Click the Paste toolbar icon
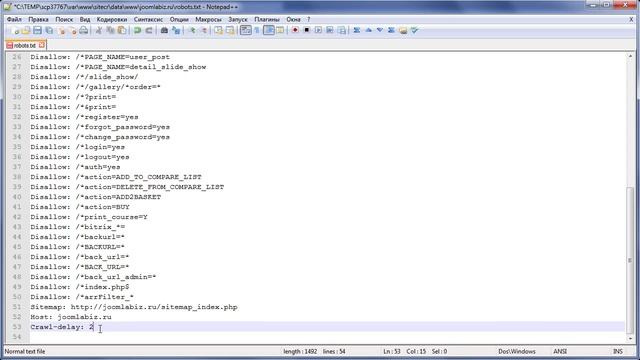The width and height of the screenshot is (640, 360). [x=122, y=31]
